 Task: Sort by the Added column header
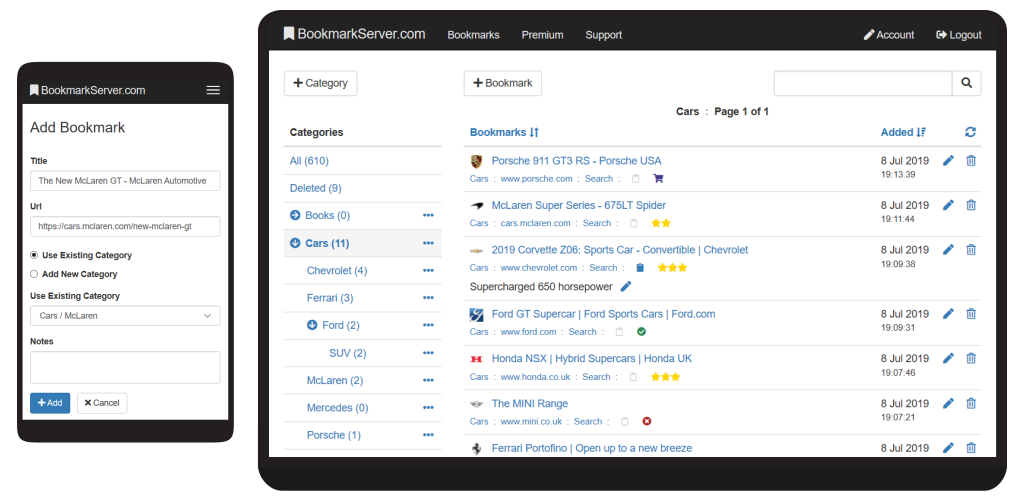click(x=903, y=133)
